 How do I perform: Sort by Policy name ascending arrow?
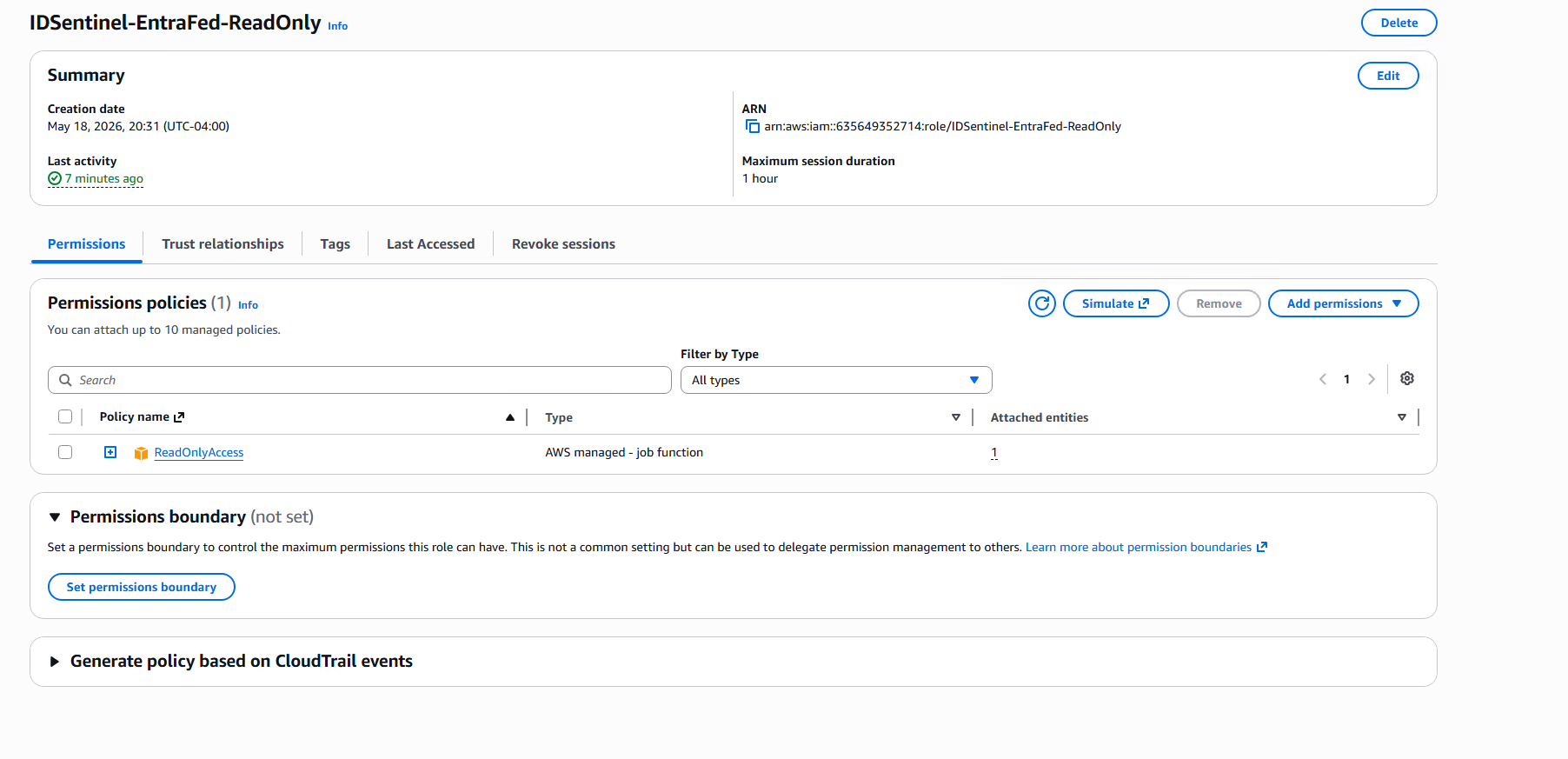tap(510, 417)
